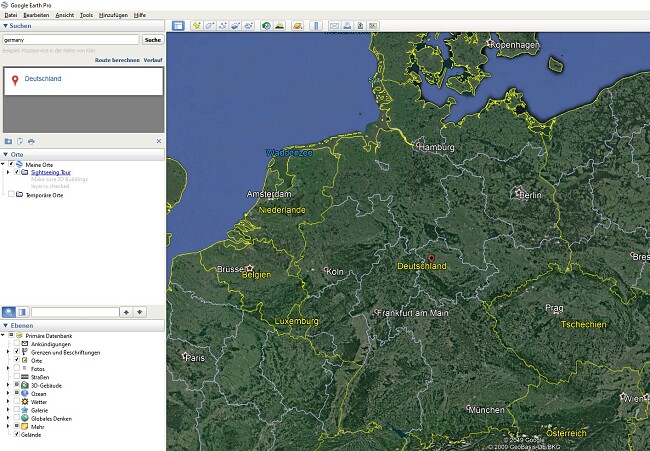The height and width of the screenshot is (451, 650).
Task: Show historical imagery with the clock icon
Action: point(266,26)
